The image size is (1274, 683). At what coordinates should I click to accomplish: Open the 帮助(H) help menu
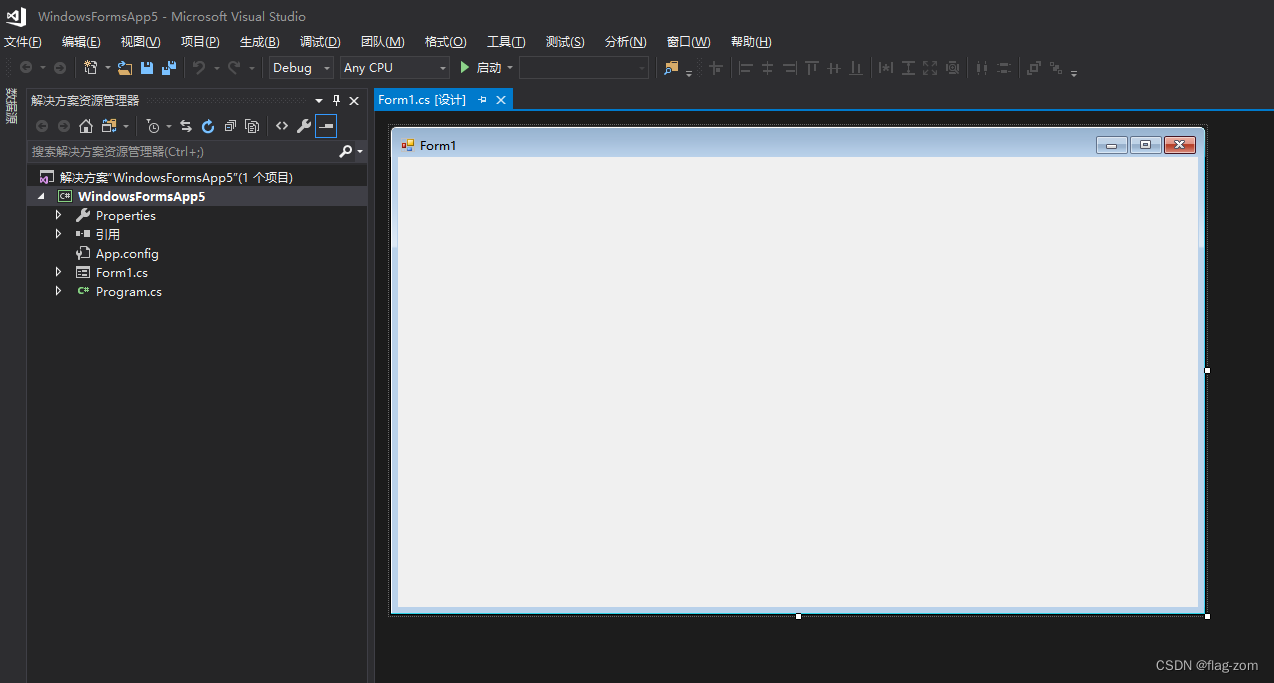tap(751, 41)
